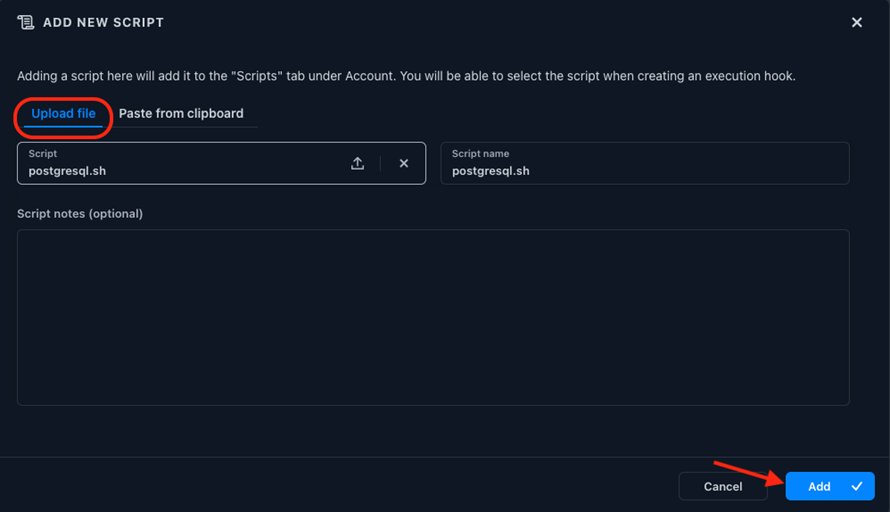Select the Script file field showing postgresql.sh
Image resolution: width=890 pixels, height=512 pixels.
click(x=221, y=163)
